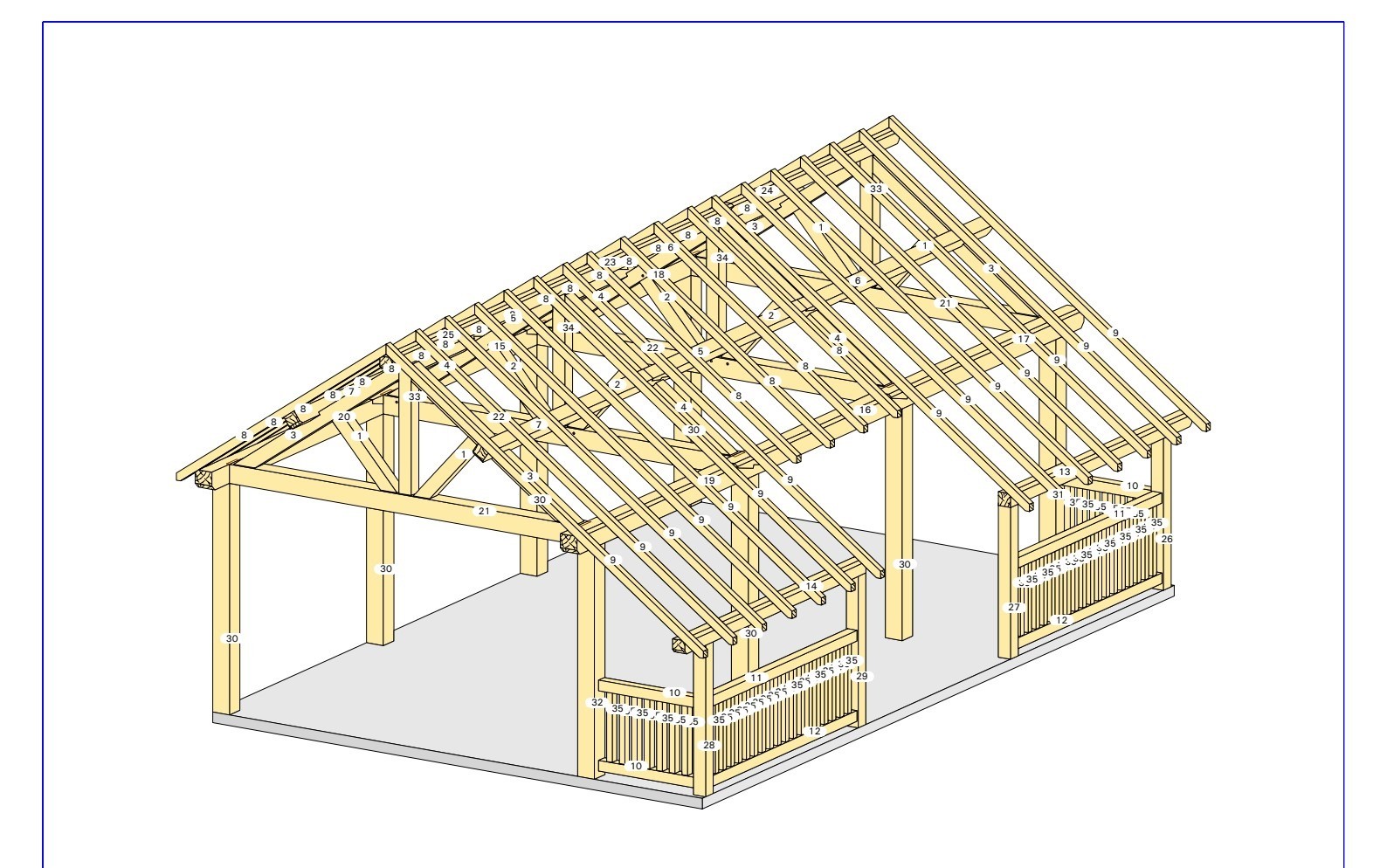Select part label 31 near right railing
Screen dimensions: 1387x868
pyautogui.click(x=1058, y=494)
